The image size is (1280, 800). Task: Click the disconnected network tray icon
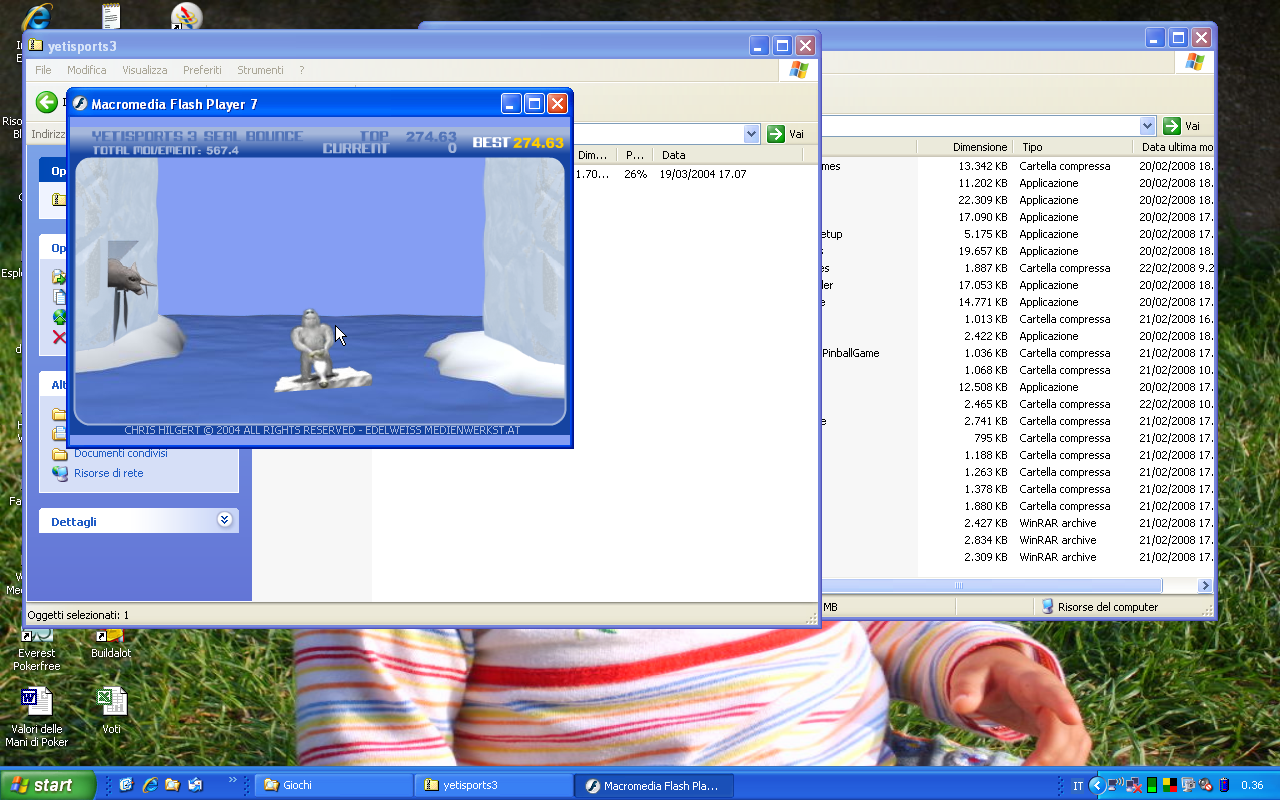pos(1135,785)
